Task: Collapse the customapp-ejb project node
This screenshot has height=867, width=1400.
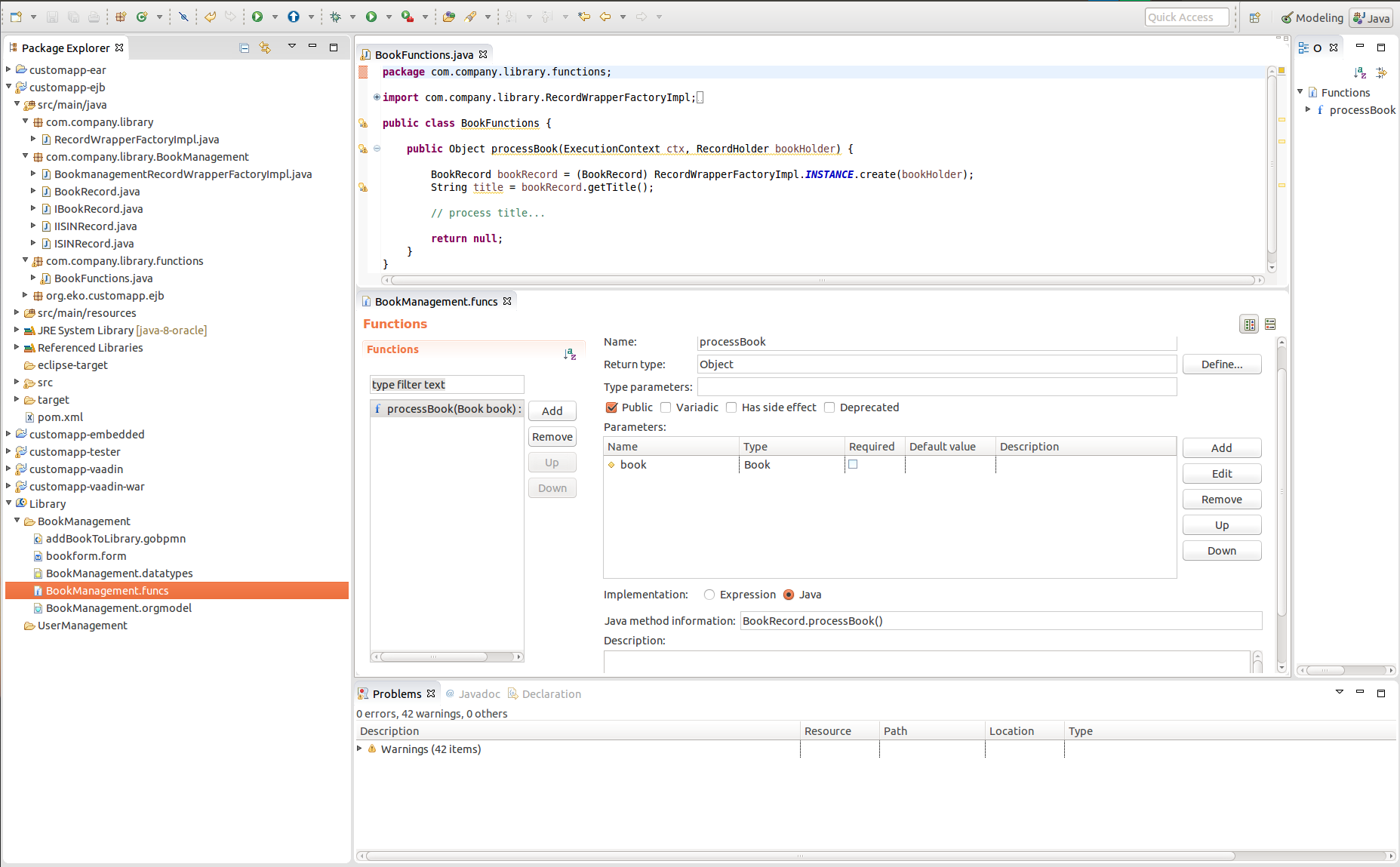Action: pos(8,87)
